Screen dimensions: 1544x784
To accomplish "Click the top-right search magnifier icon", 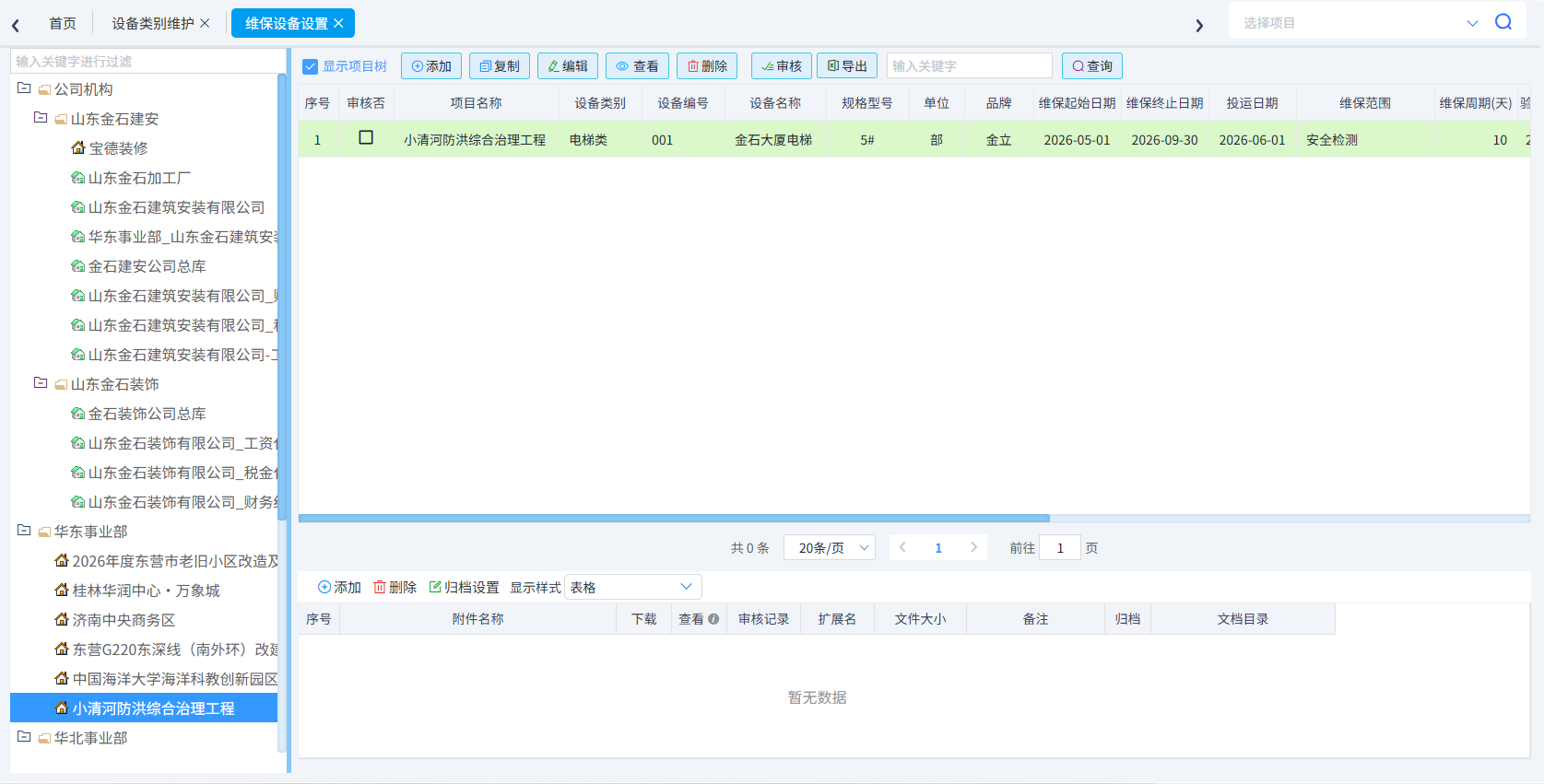I will 1503,22.
